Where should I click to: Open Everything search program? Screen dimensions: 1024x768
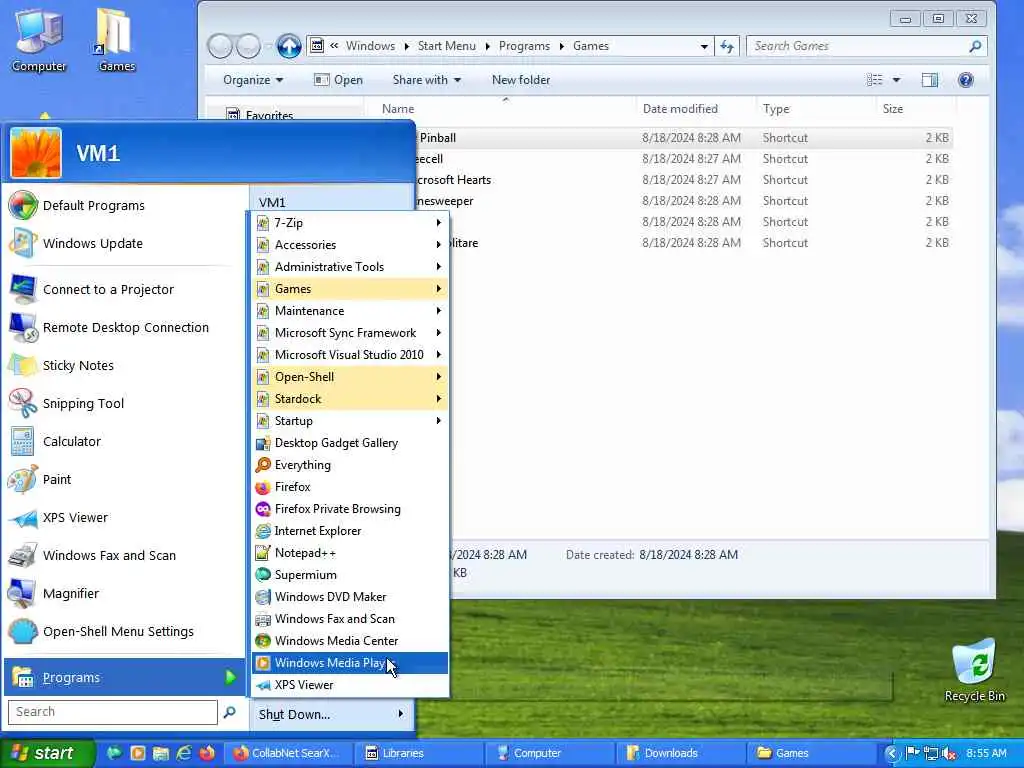pos(350,465)
